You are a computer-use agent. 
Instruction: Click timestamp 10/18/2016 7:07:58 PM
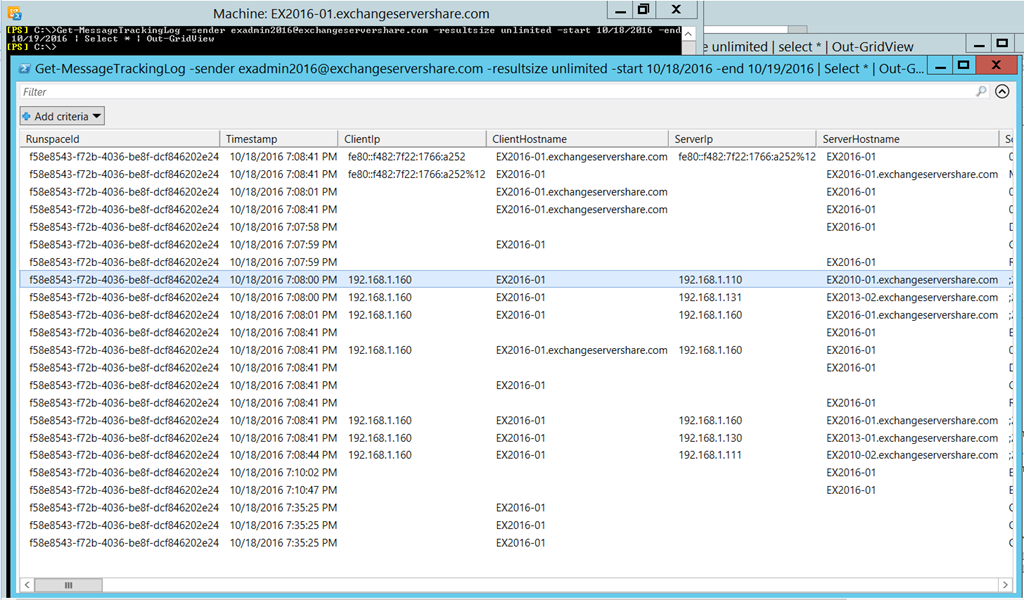pyautogui.click(x=283, y=227)
